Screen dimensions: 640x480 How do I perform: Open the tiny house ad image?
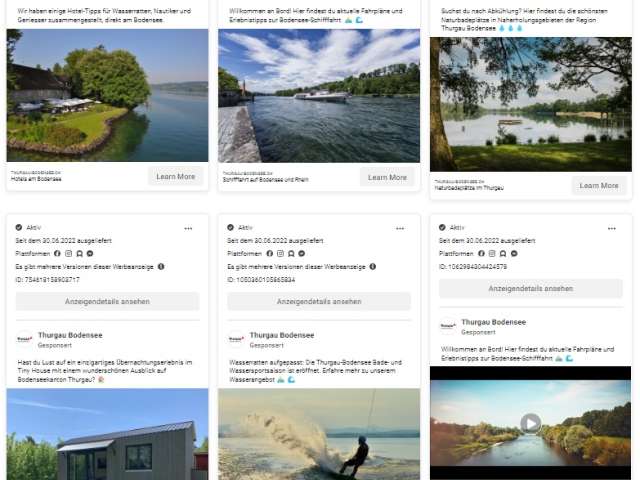point(107,434)
